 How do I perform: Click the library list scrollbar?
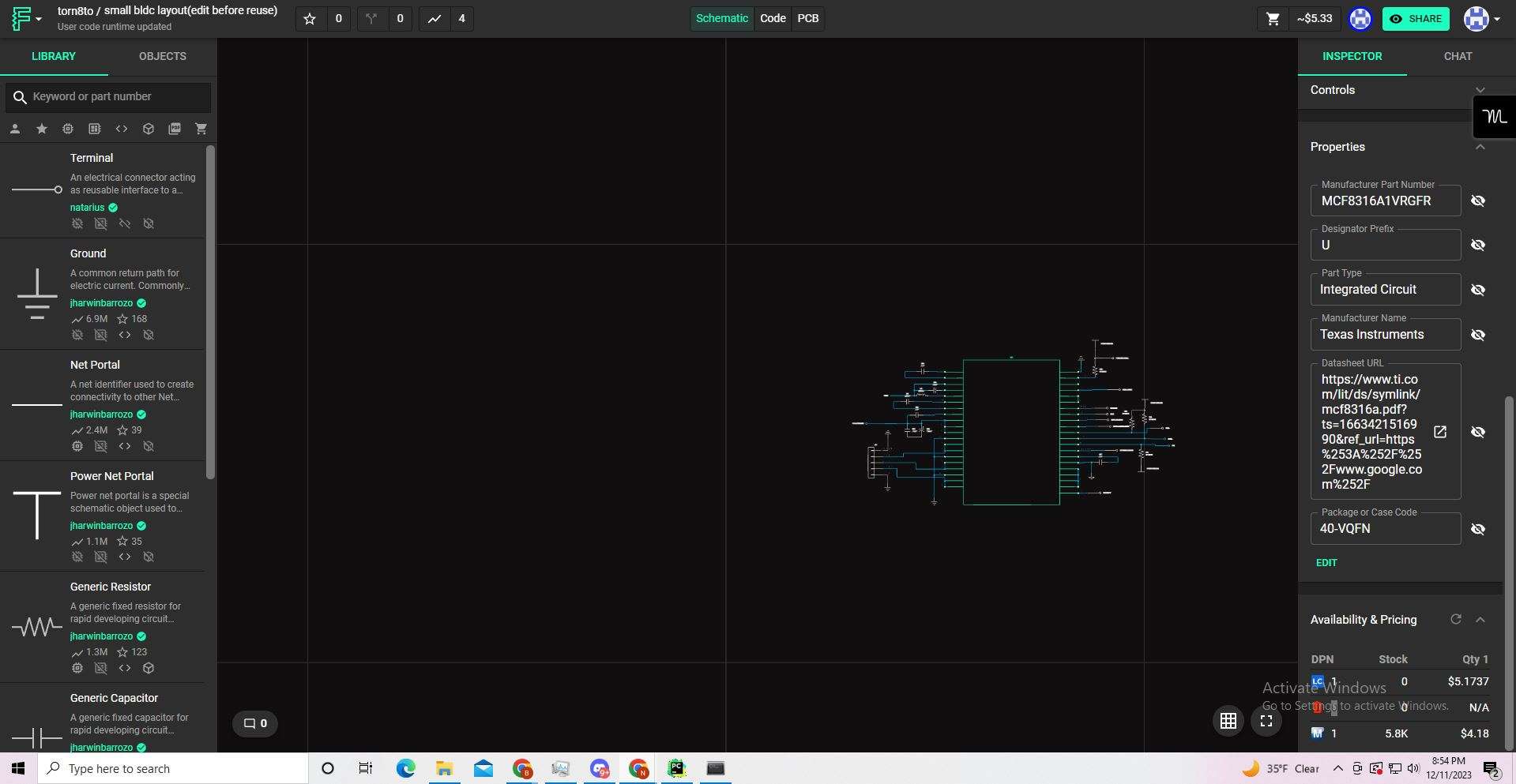pos(210,312)
